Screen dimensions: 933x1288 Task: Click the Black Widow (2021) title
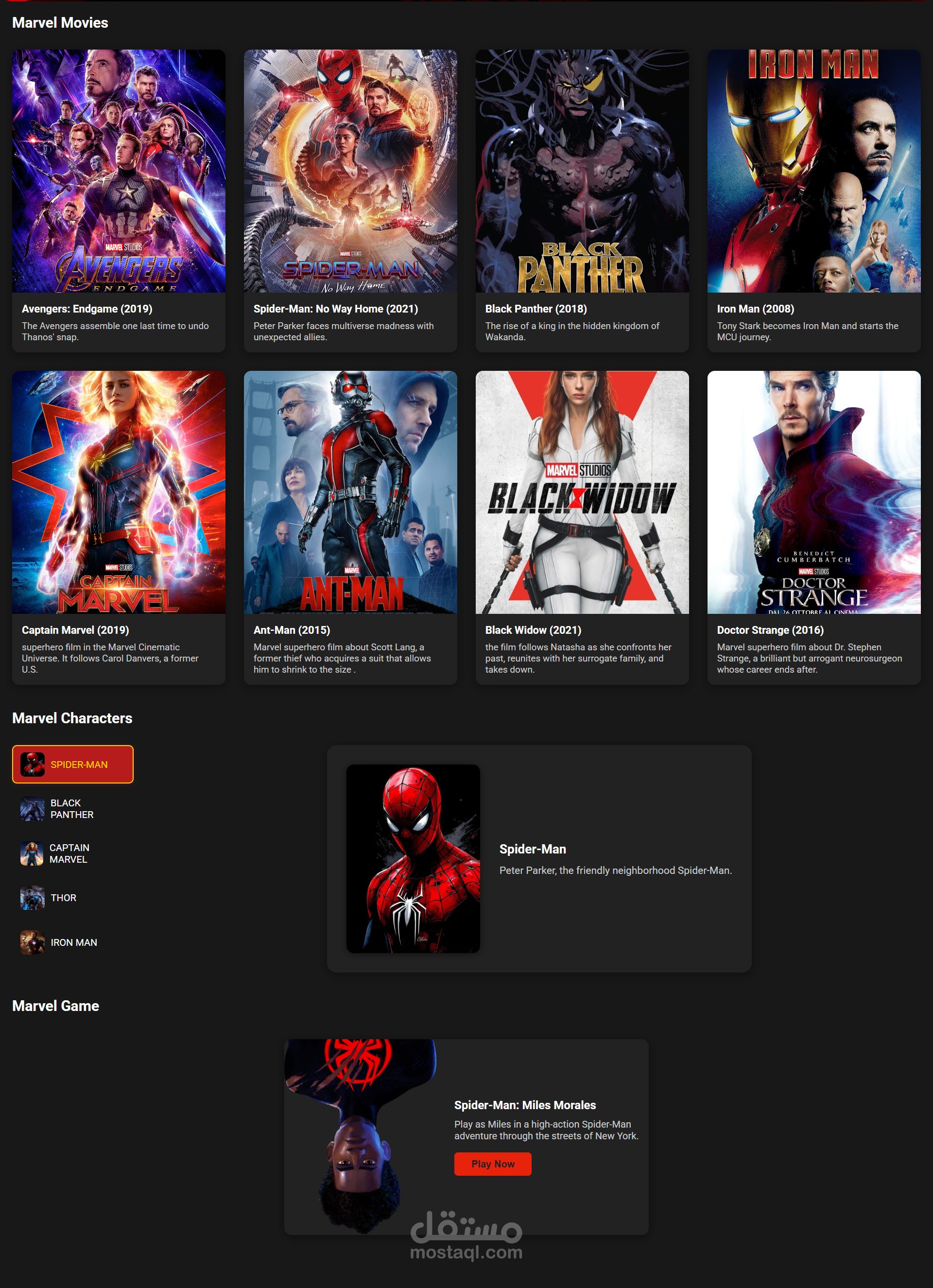click(x=533, y=630)
